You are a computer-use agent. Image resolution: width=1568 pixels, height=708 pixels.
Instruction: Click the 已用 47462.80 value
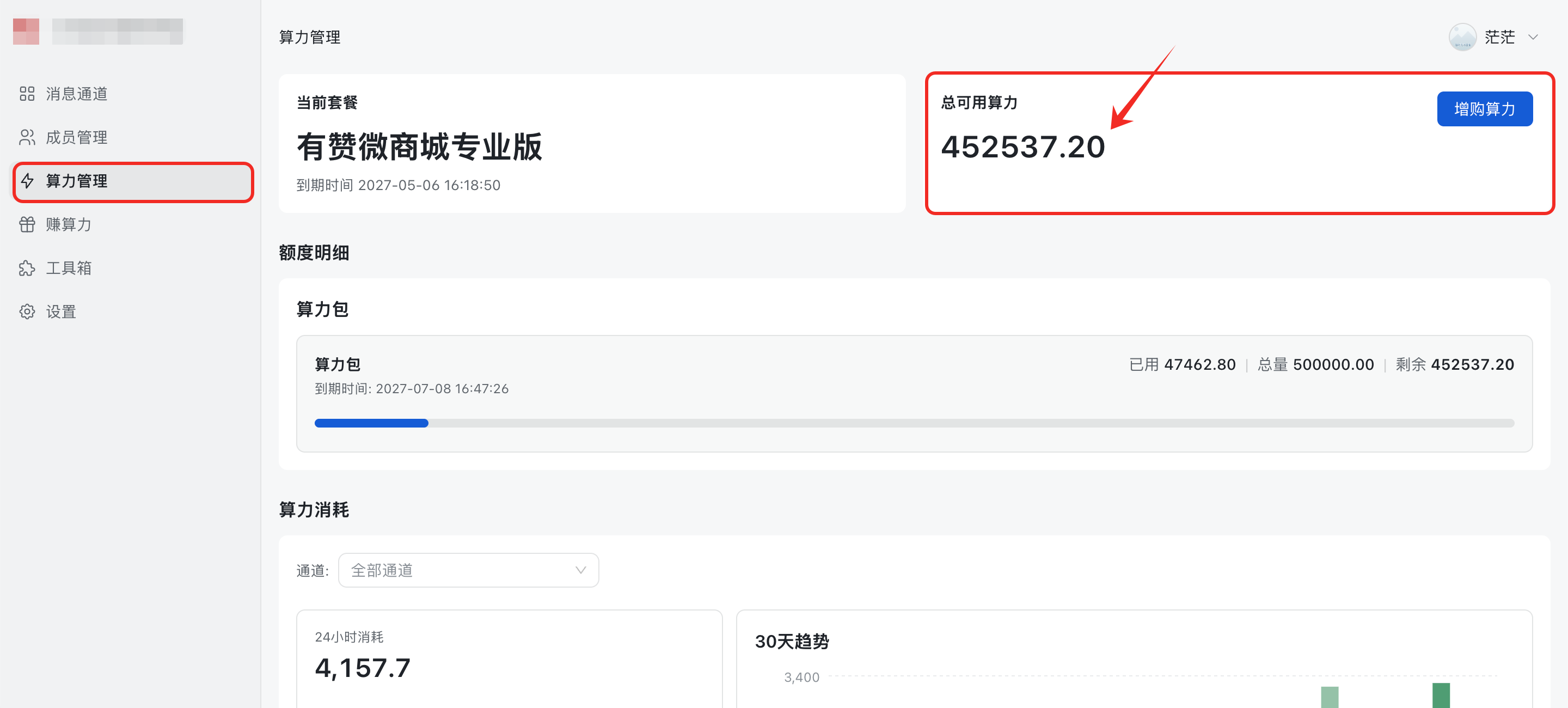[x=1182, y=365]
